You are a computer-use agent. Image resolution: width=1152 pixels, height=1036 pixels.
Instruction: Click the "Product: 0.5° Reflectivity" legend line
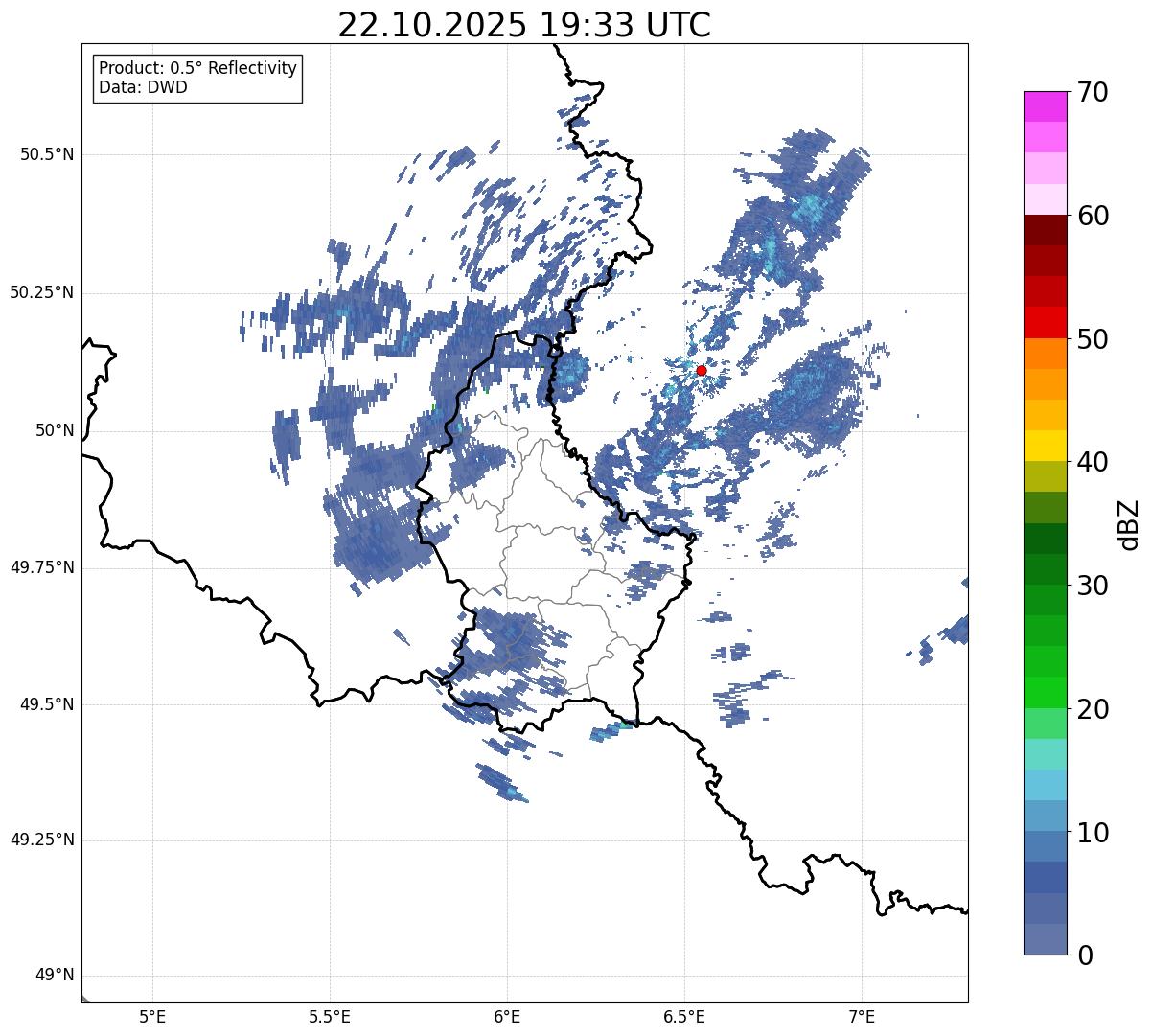pyautogui.click(x=198, y=68)
